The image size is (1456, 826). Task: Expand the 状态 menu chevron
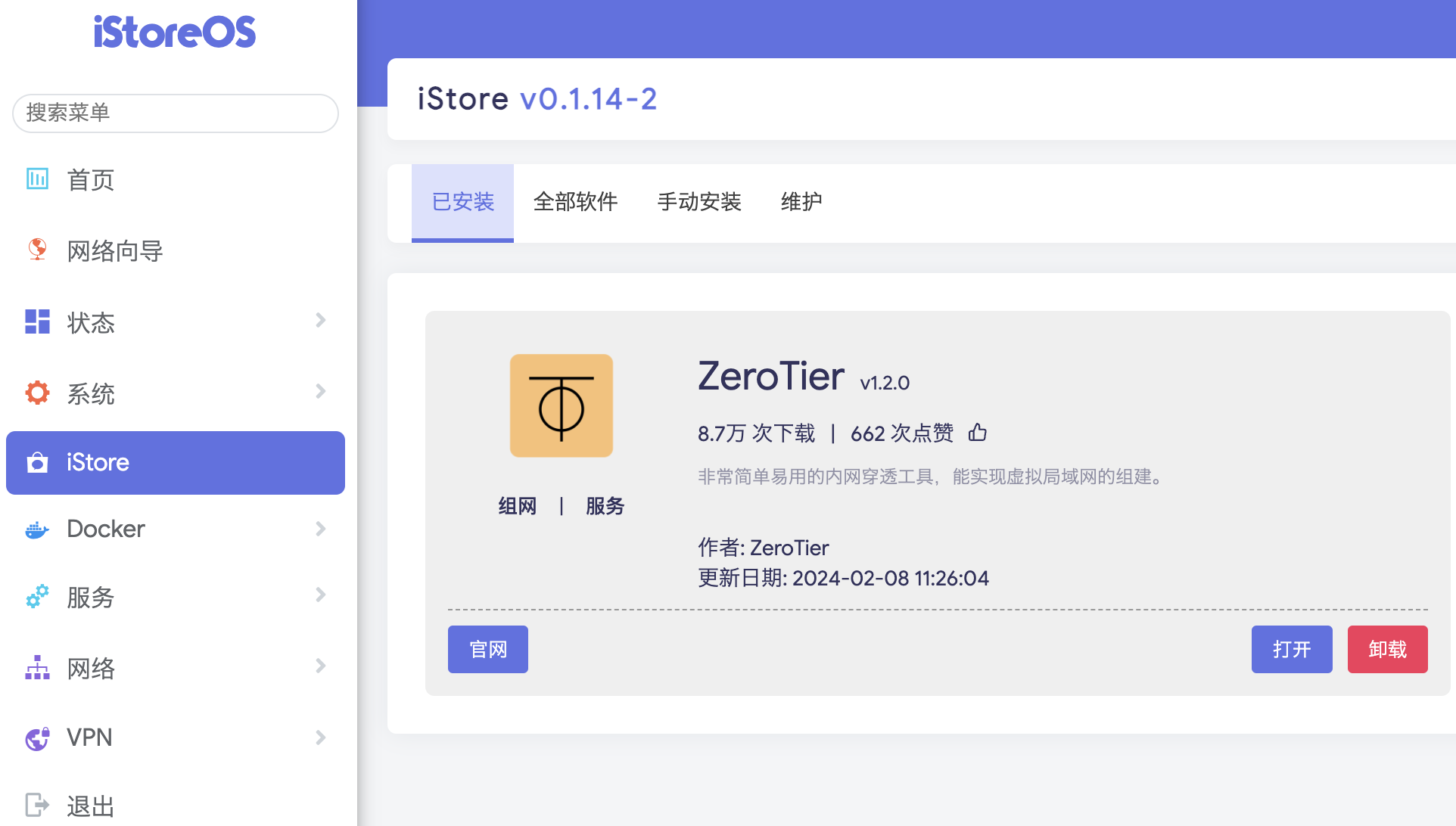[321, 321]
